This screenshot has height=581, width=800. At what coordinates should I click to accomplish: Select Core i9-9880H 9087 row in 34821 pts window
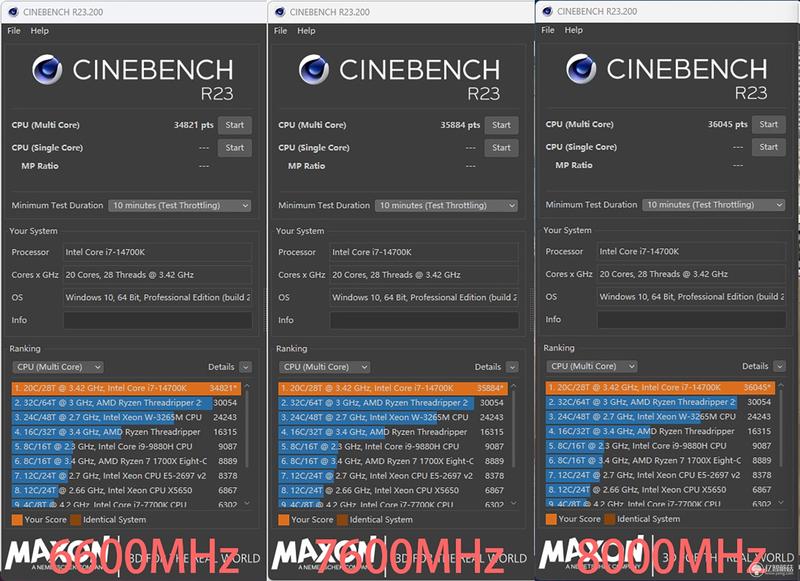(x=126, y=446)
